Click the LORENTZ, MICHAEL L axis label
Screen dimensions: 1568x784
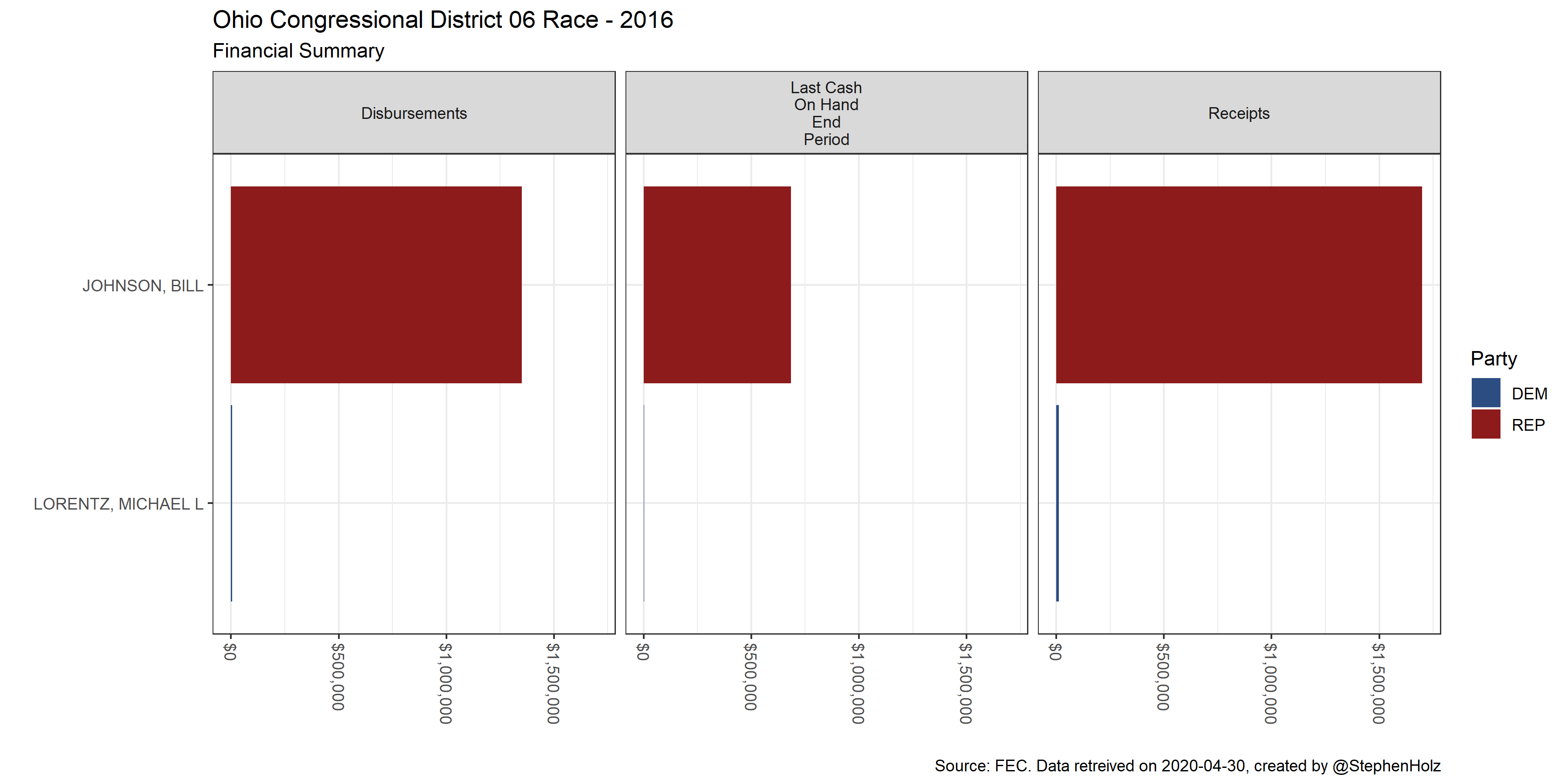coord(118,504)
